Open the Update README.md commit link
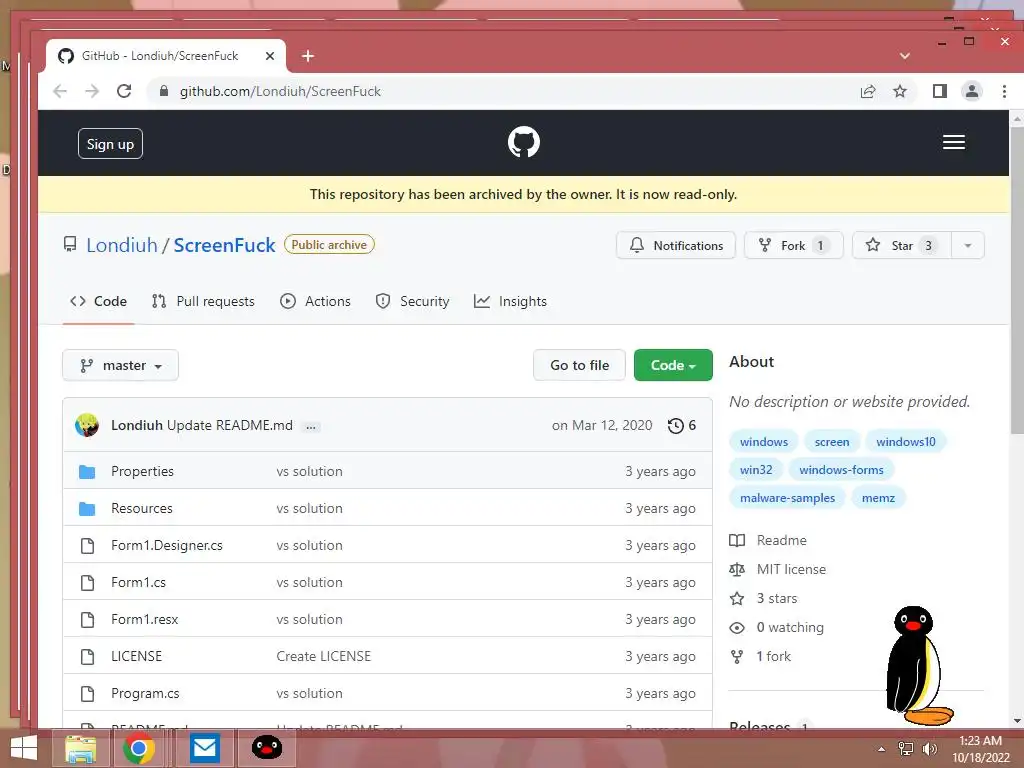The width and height of the screenshot is (1024, 768). click(x=230, y=426)
